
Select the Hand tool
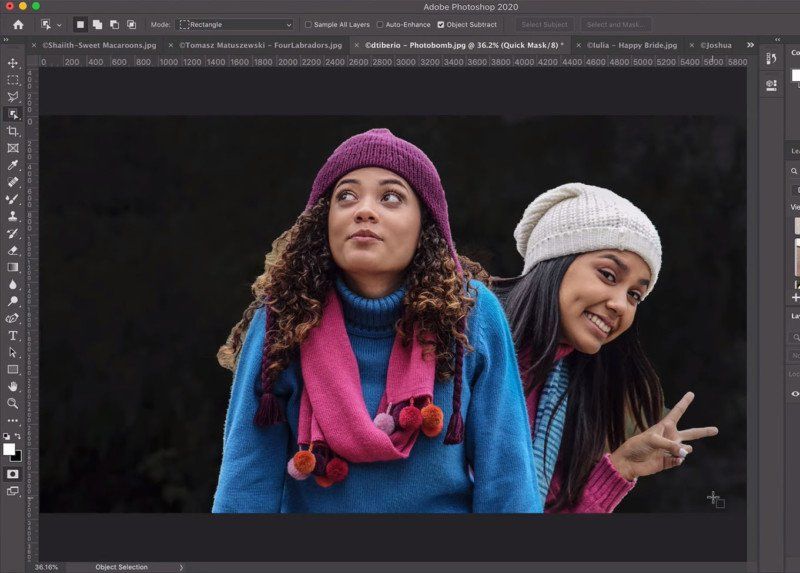tap(13, 386)
